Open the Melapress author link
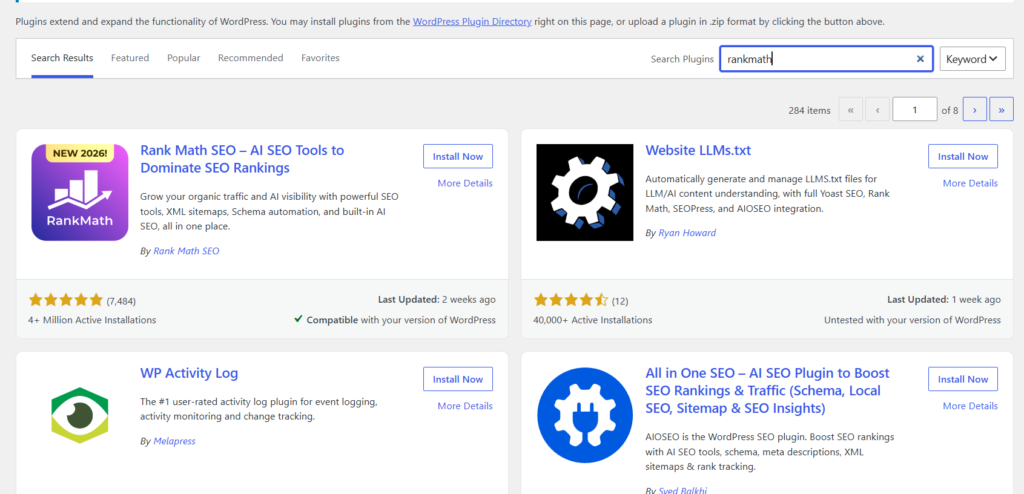This screenshot has height=494, width=1024. [174, 441]
